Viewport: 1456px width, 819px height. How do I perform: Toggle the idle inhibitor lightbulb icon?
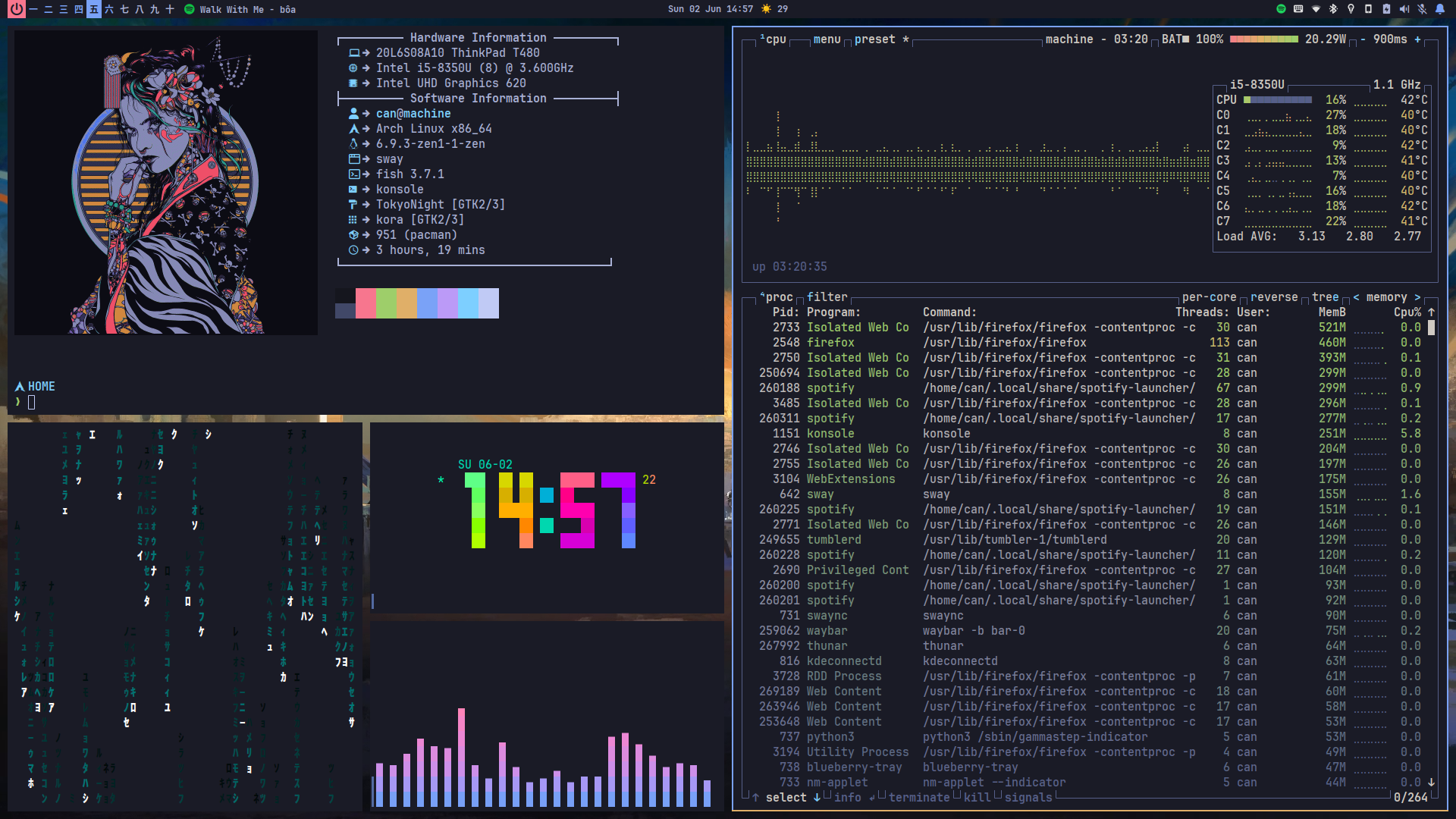(1351, 9)
